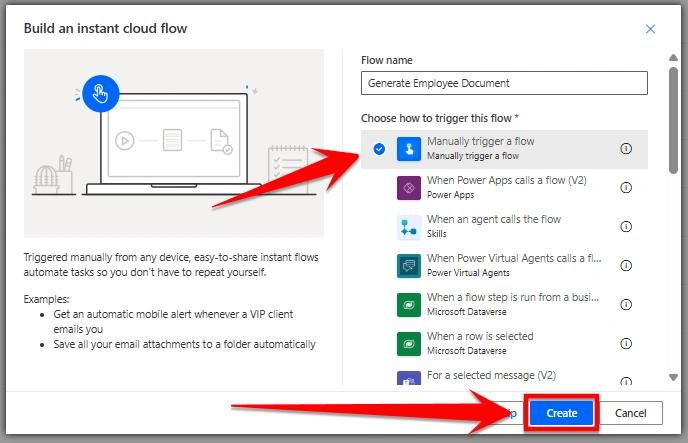Viewport: 688px width, 443px height.
Task: Open info for Manually trigger a flow
Action: click(x=626, y=149)
